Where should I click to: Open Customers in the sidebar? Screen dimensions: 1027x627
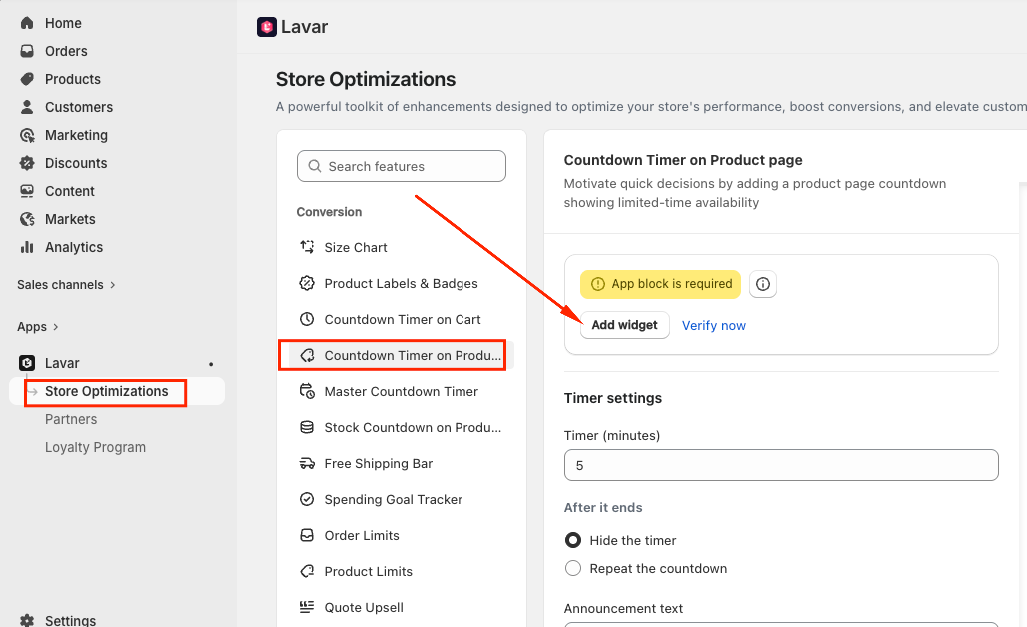pos(79,107)
